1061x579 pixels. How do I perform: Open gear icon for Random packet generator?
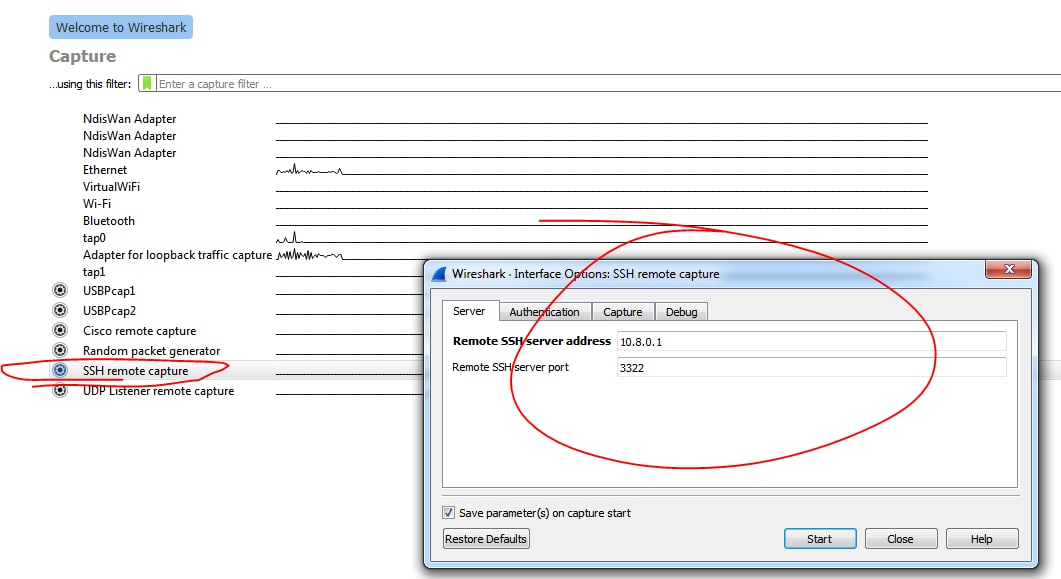[x=60, y=350]
